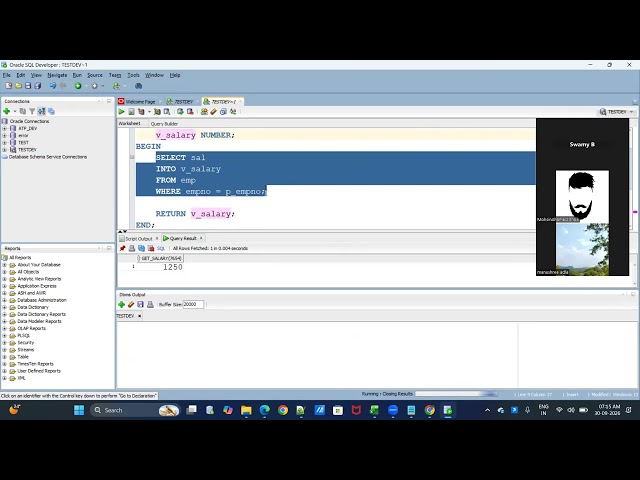Select Database Schema Service Connections node
640x480 pixels.
click(48, 157)
